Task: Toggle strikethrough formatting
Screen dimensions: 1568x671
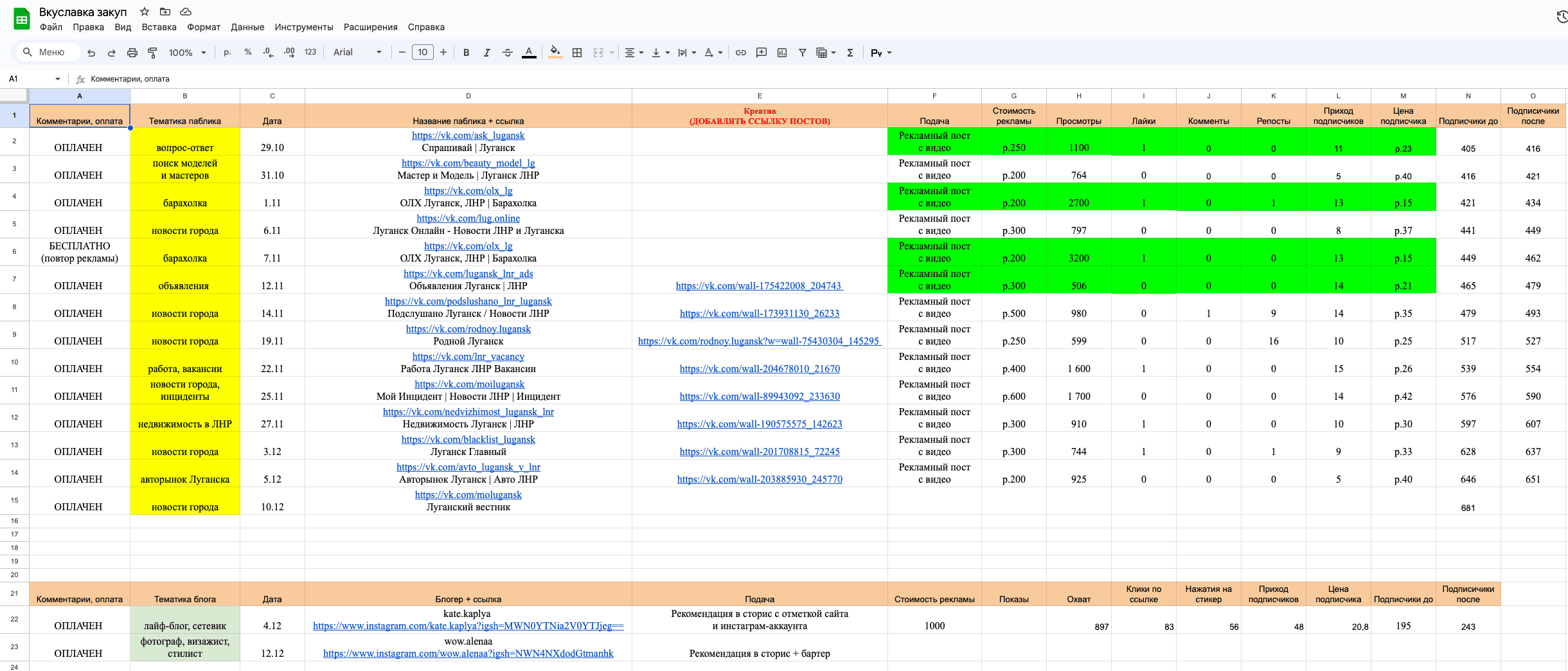Action: coord(508,53)
